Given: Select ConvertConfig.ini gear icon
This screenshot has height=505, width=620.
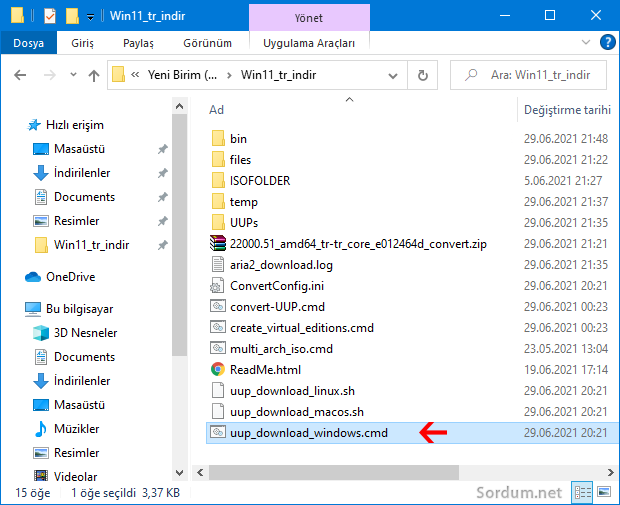Looking at the screenshot, I should coord(217,286).
